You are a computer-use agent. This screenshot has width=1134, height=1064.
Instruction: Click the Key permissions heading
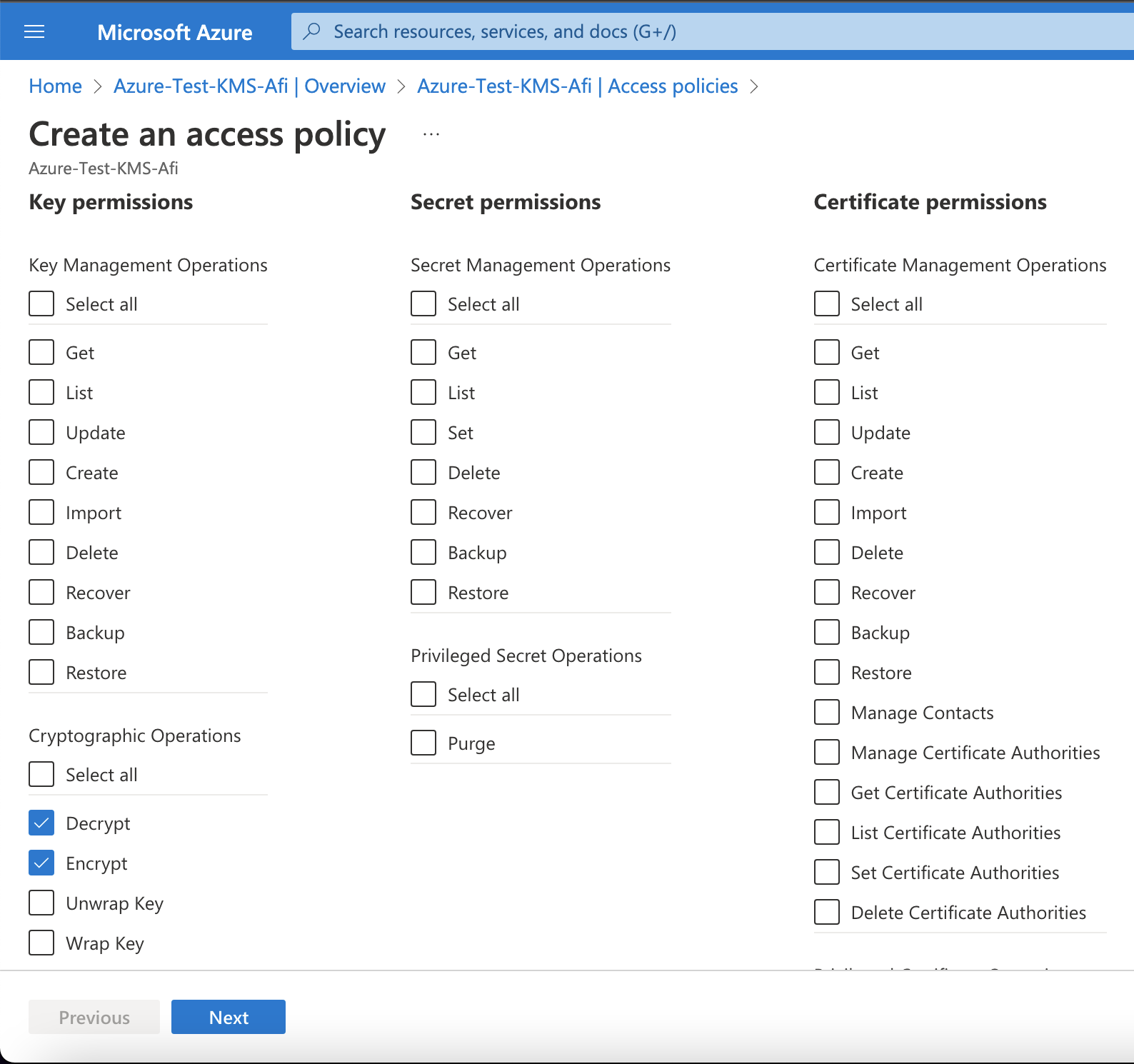pos(111,202)
